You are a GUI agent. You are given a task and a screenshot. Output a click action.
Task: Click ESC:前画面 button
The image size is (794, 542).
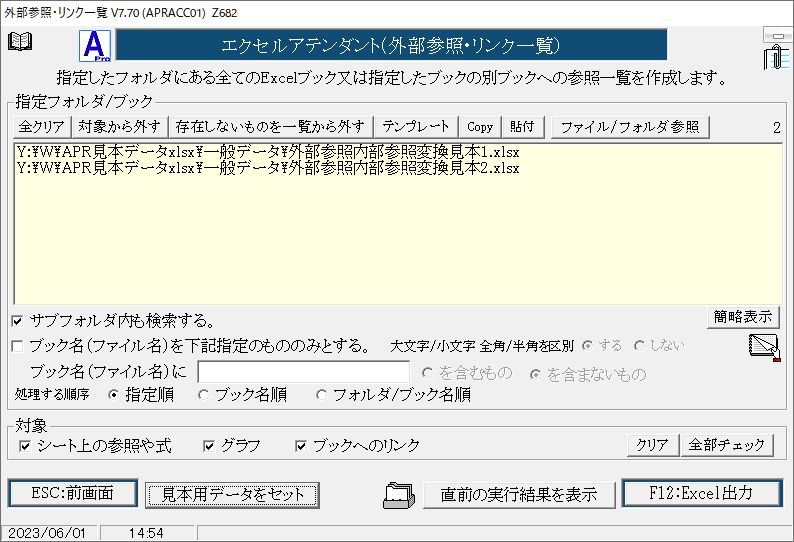[x=72, y=493]
